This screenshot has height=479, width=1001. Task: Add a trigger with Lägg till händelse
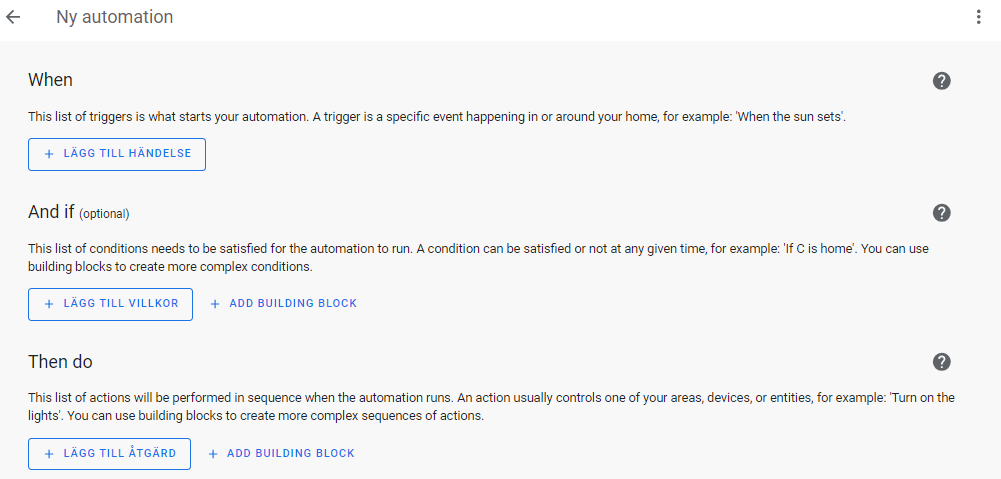(x=117, y=155)
